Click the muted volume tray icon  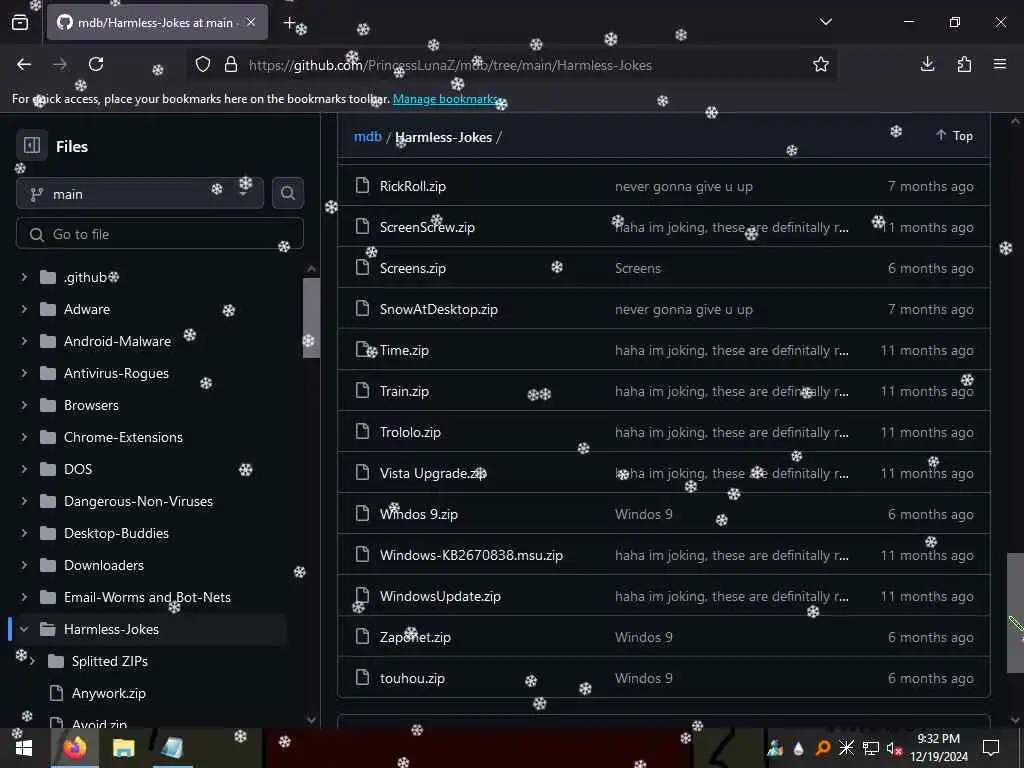click(x=893, y=748)
